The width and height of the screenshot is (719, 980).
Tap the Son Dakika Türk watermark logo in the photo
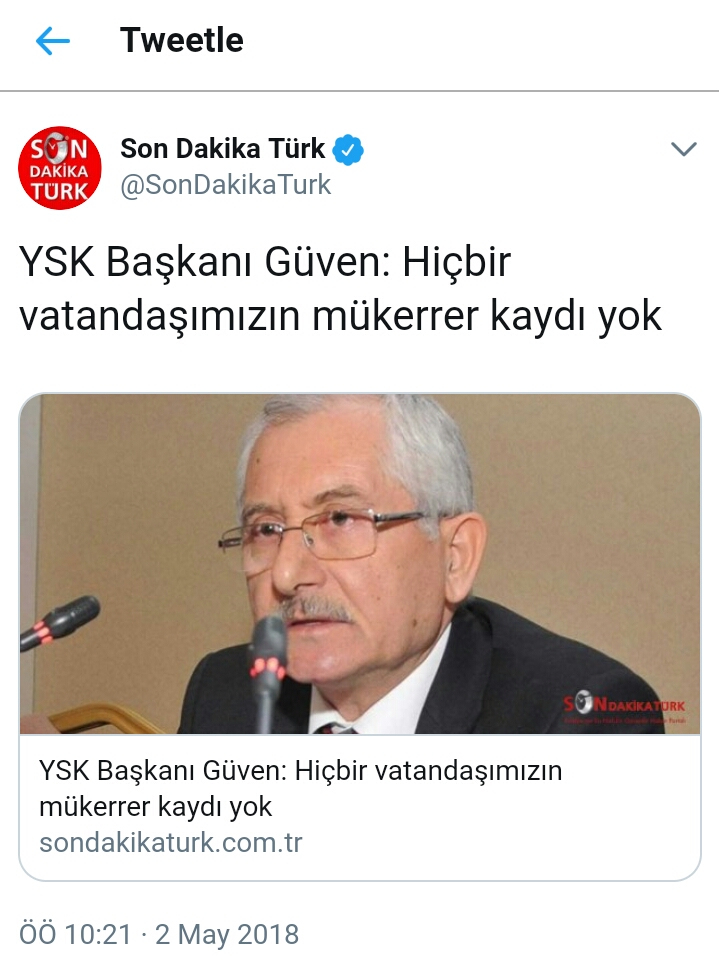[624, 708]
